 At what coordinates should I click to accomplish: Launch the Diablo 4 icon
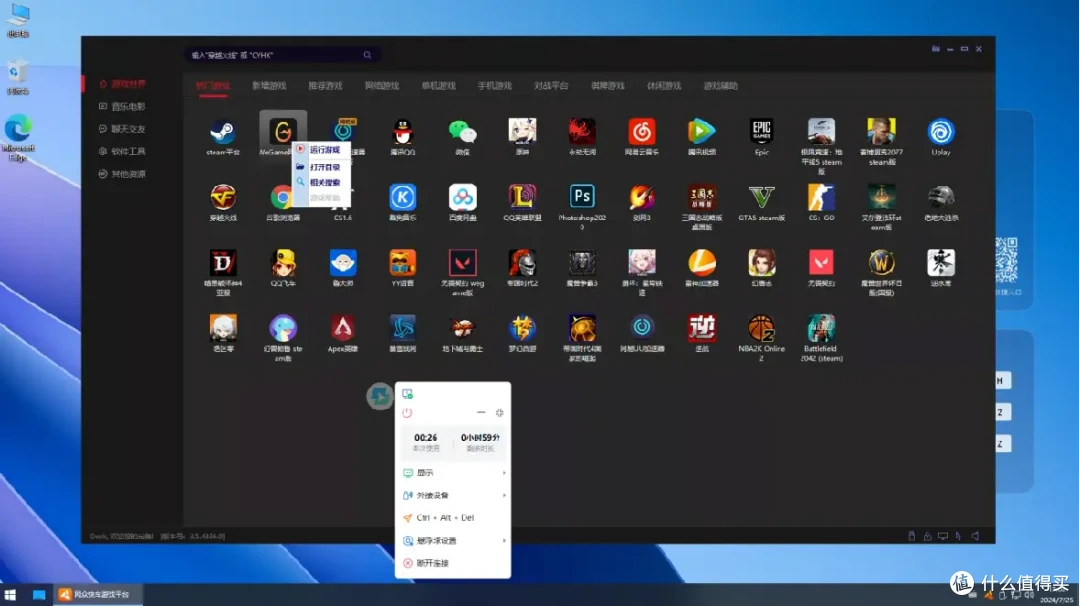point(222,263)
